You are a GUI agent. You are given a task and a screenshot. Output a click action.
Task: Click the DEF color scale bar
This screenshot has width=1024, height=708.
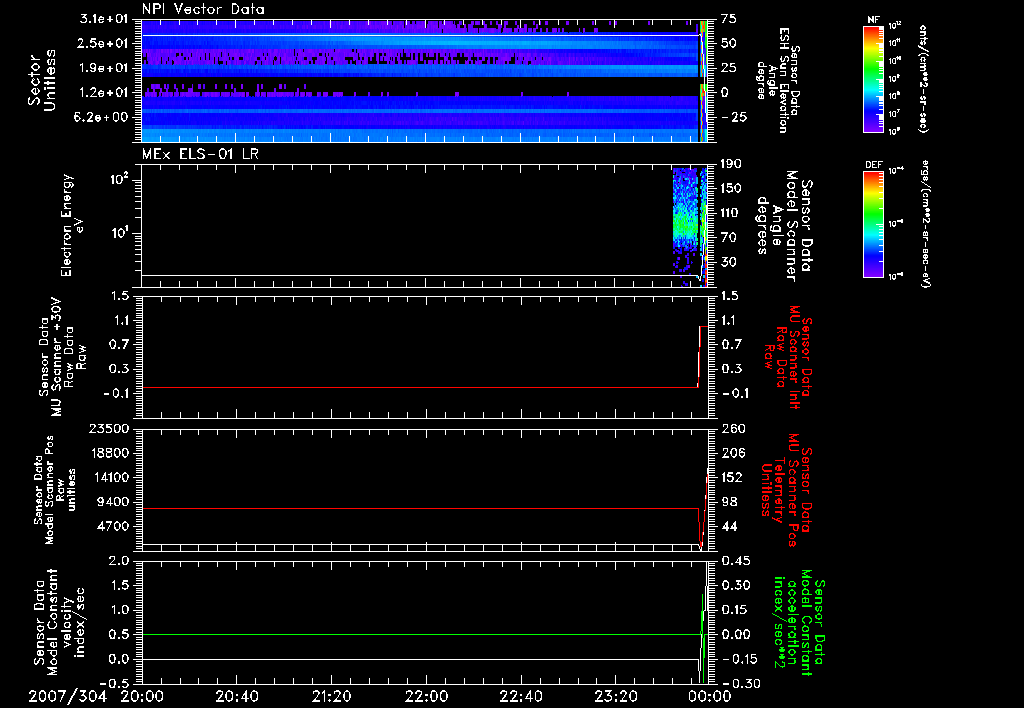coord(873,224)
